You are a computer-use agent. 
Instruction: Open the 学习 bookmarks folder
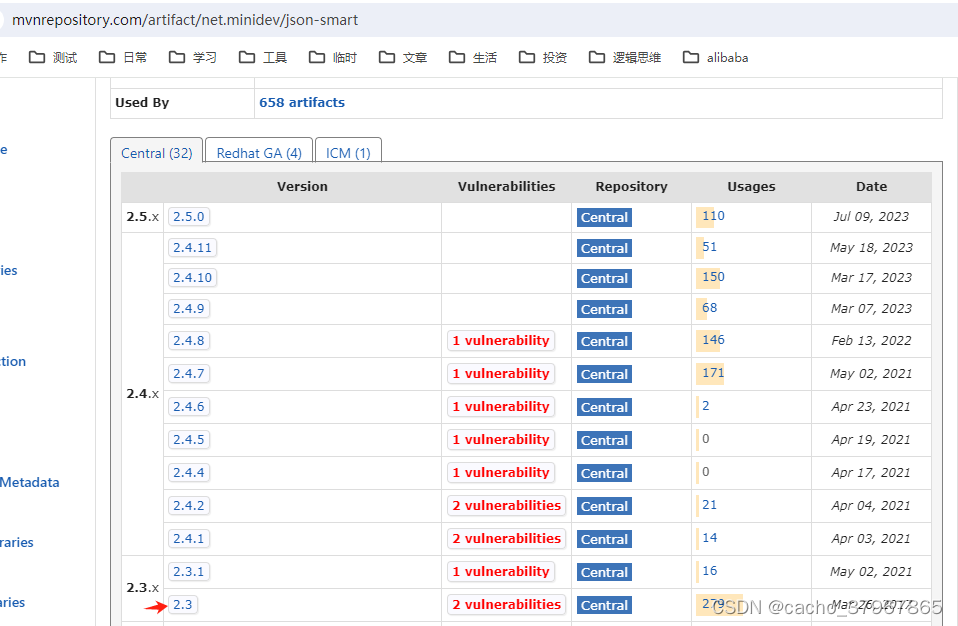coord(202,57)
